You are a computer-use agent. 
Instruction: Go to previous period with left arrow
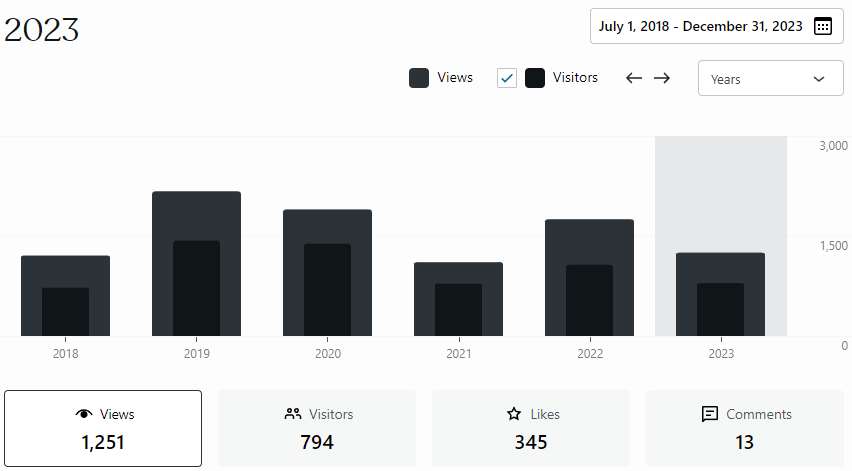[x=633, y=78]
